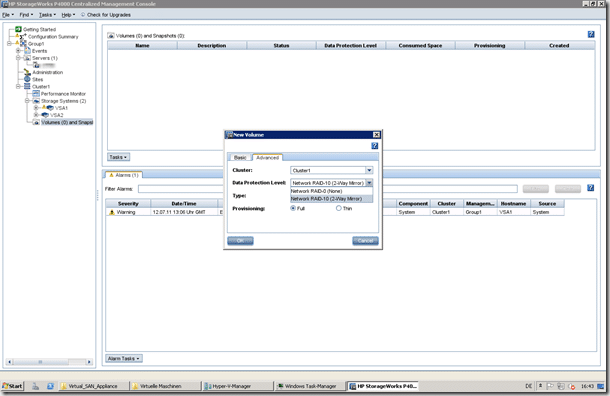This screenshot has height=396, width=610.
Task: Expand the VSA2 tree node
Action: pos(36,115)
